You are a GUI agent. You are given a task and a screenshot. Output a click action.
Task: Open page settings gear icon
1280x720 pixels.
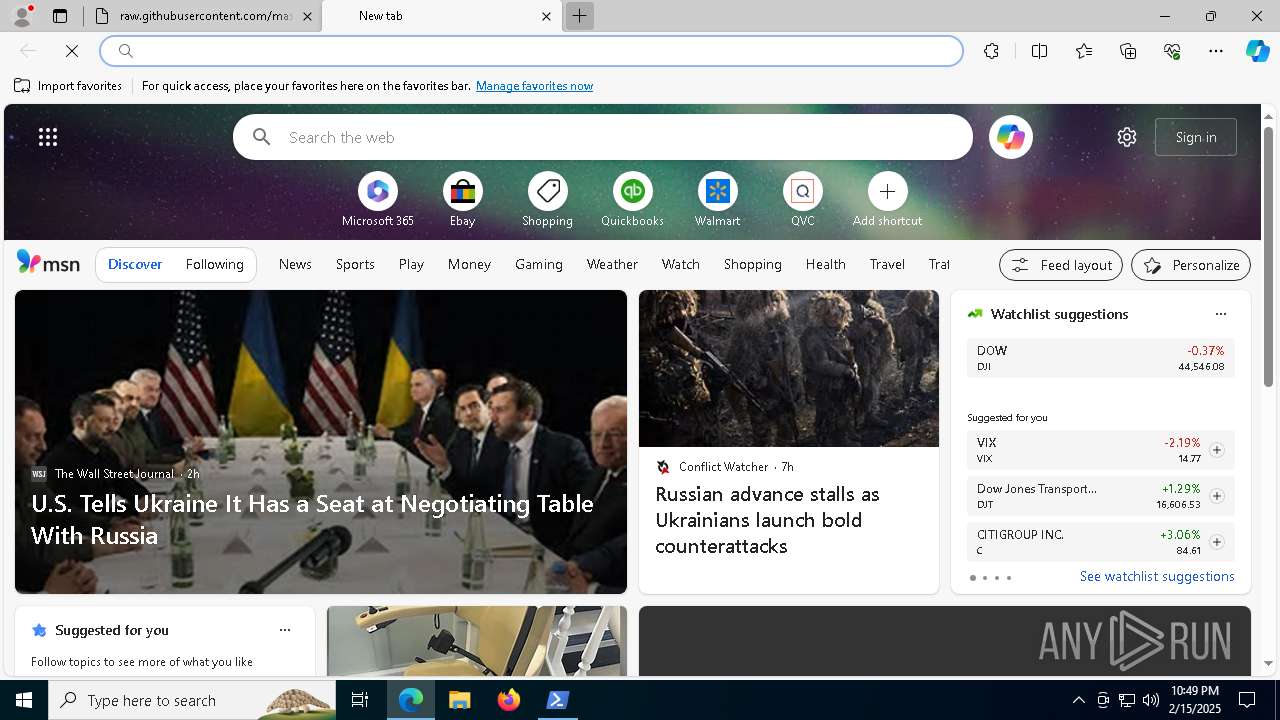[x=1127, y=137]
